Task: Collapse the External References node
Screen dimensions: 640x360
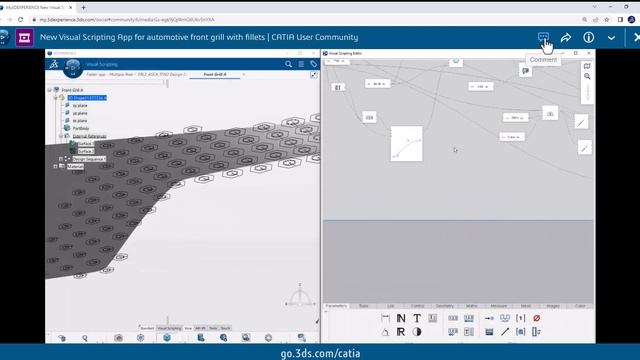Action: pyautogui.click(x=61, y=136)
